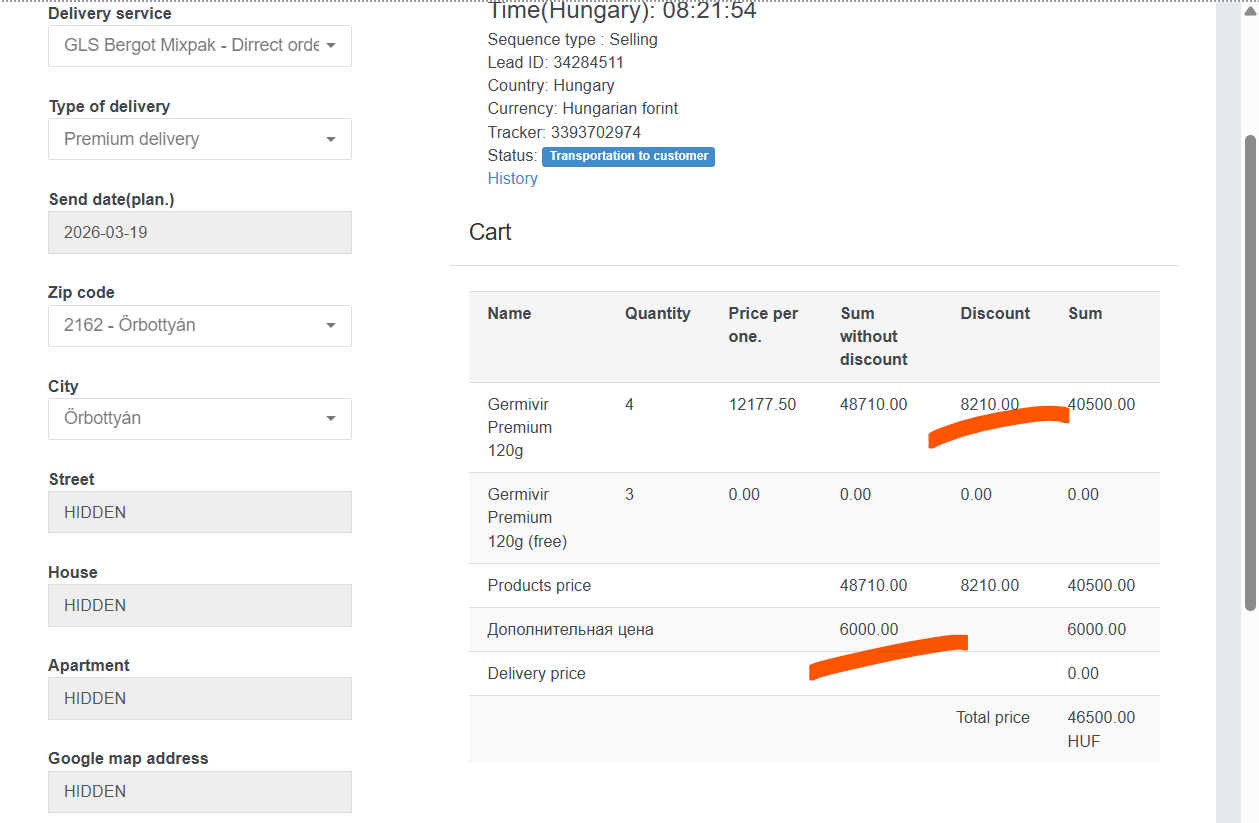Select the Lead ID: 34284511 text
The height and width of the screenshot is (823, 1259).
555,62
